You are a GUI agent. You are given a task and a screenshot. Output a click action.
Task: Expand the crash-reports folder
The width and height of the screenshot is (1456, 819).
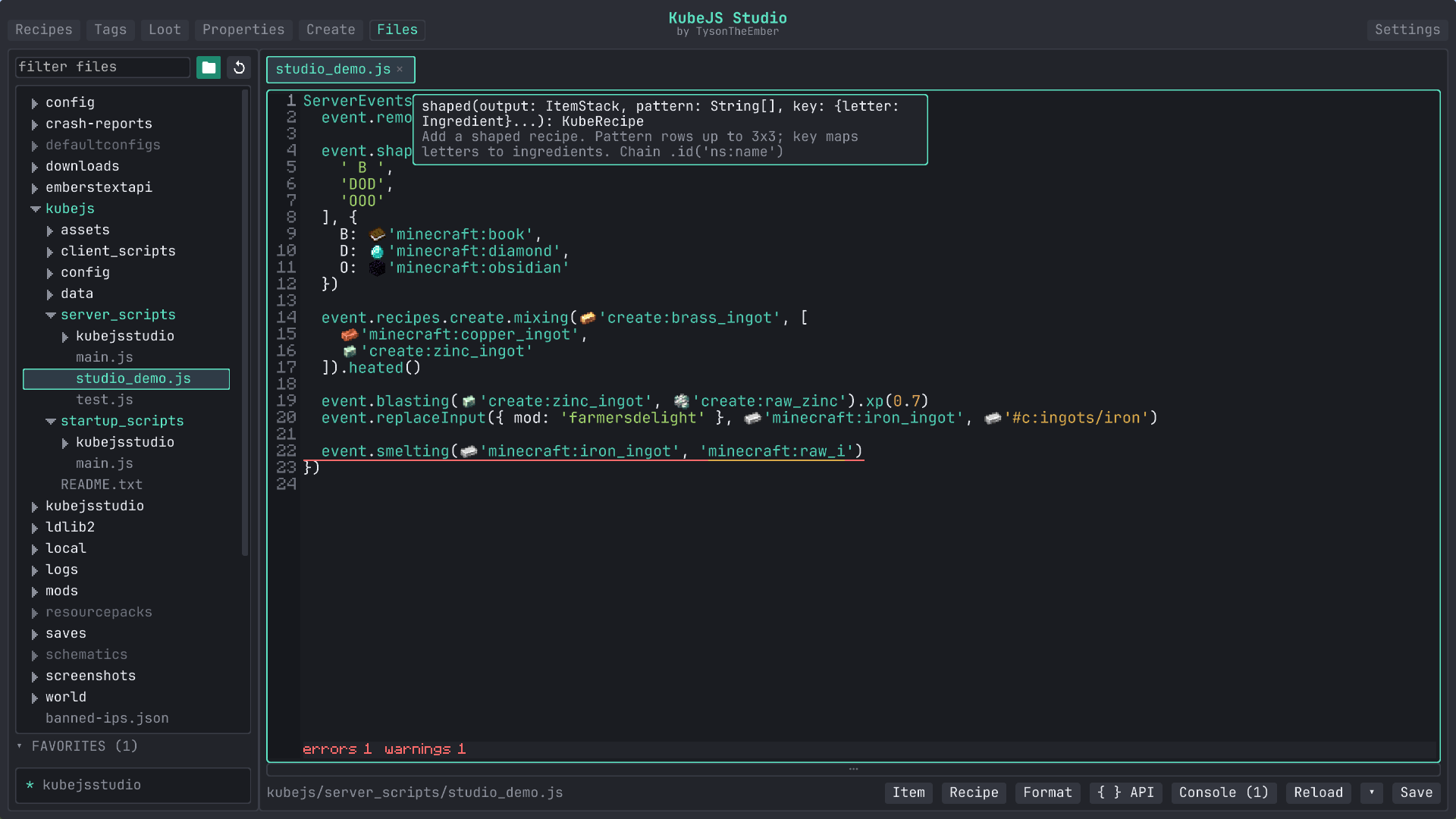tap(35, 124)
